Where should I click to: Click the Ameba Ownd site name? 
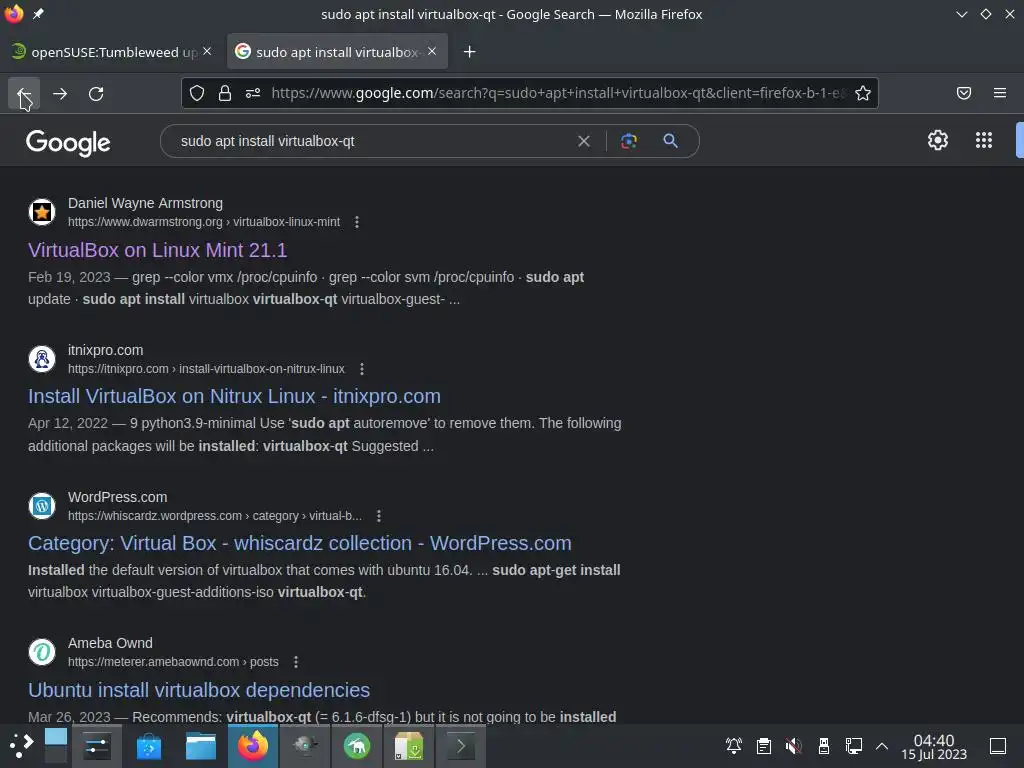(110, 643)
